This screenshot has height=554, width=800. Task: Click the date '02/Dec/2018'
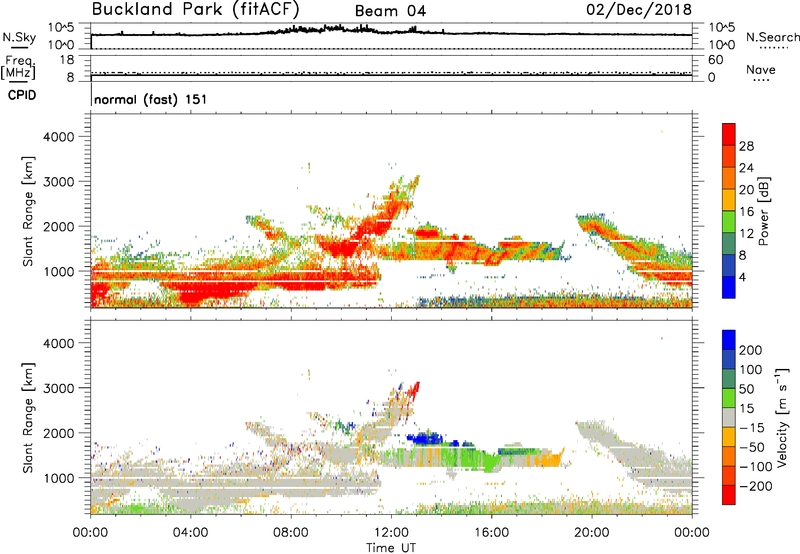click(x=639, y=10)
